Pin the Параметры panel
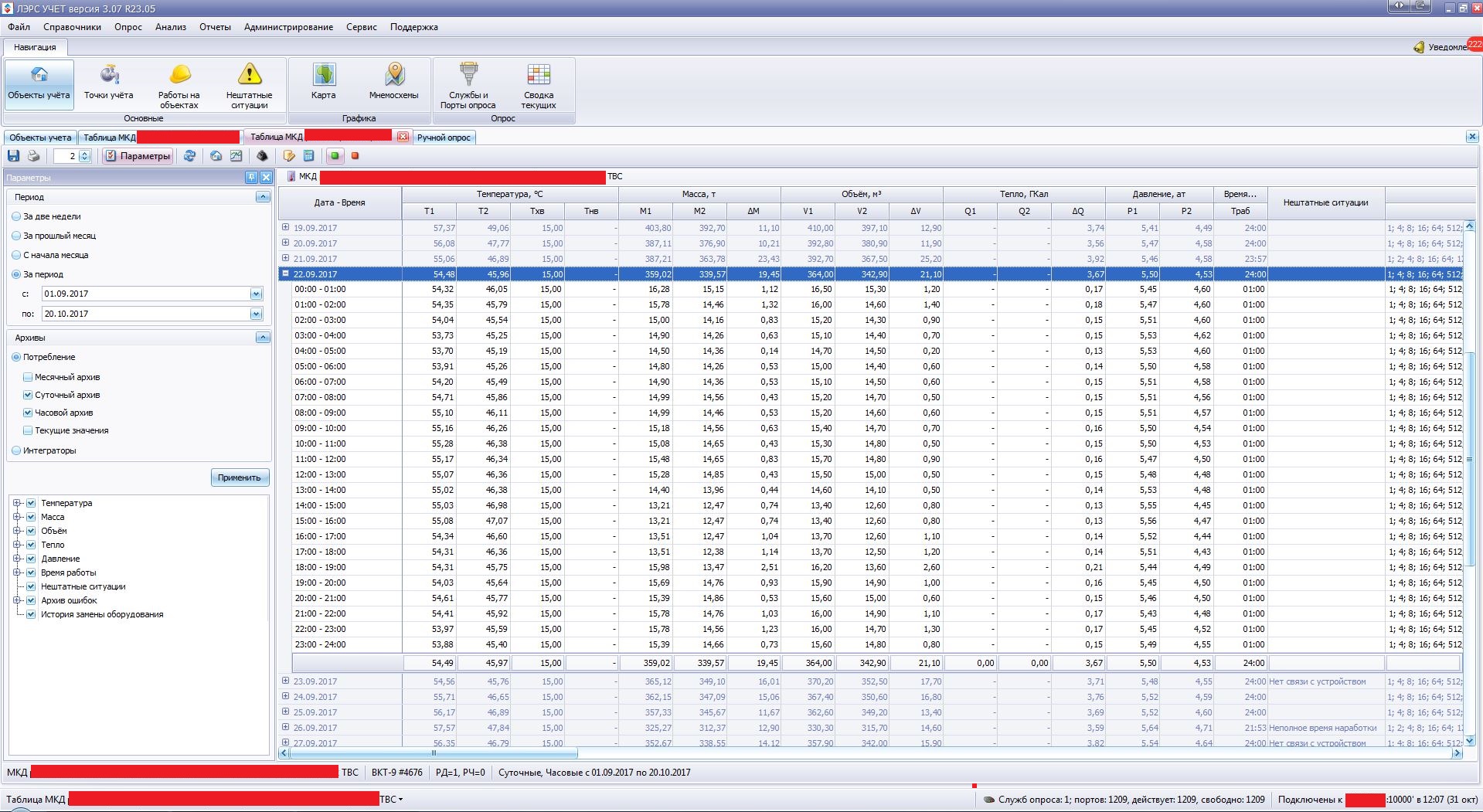 coord(251,178)
